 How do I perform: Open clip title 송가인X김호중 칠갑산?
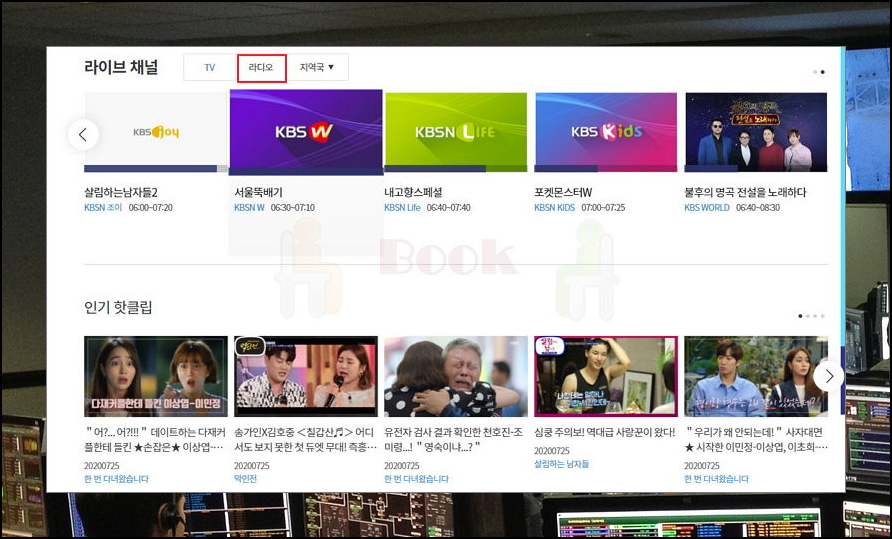(305, 439)
